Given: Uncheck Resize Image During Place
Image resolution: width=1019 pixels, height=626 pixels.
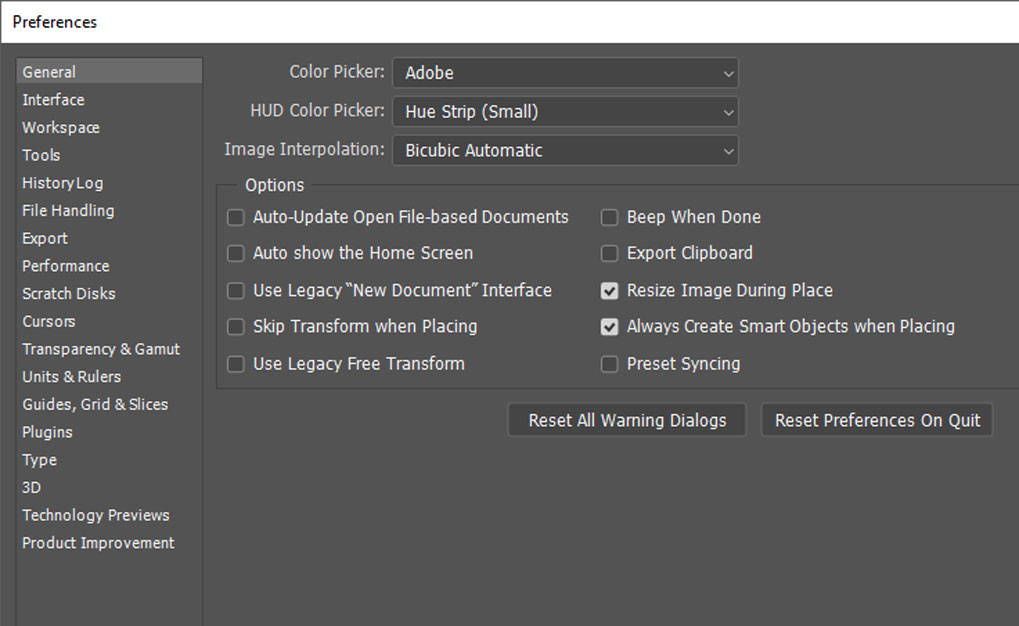Looking at the screenshot, I should point(609,290).
